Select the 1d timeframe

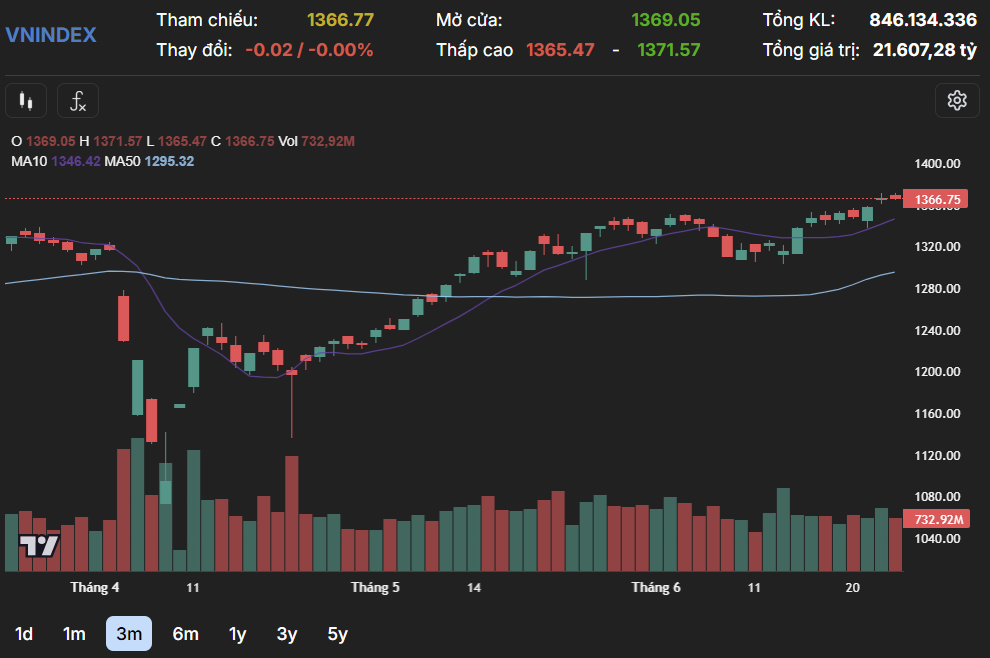[x=24, y=634]
